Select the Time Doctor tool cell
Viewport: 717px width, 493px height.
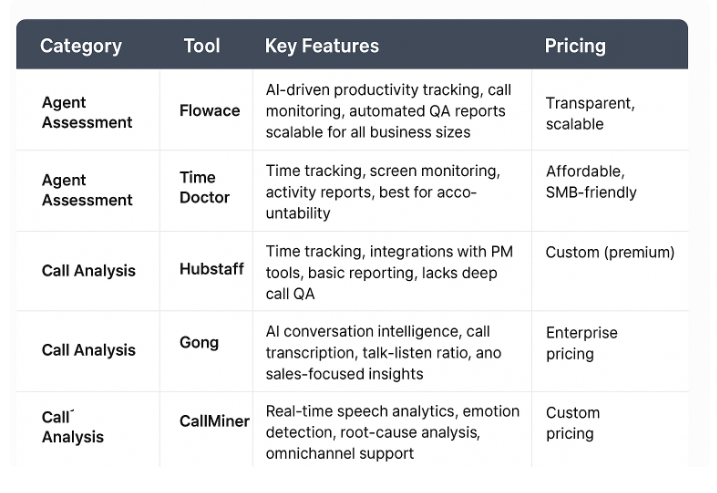coord(204,188)
